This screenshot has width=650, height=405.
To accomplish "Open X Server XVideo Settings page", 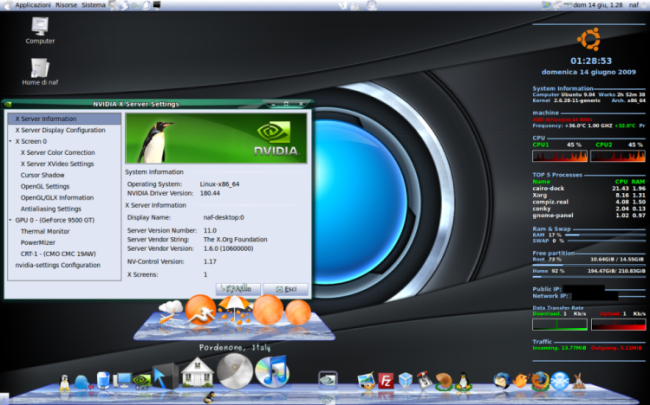I will tap(57, 164).
